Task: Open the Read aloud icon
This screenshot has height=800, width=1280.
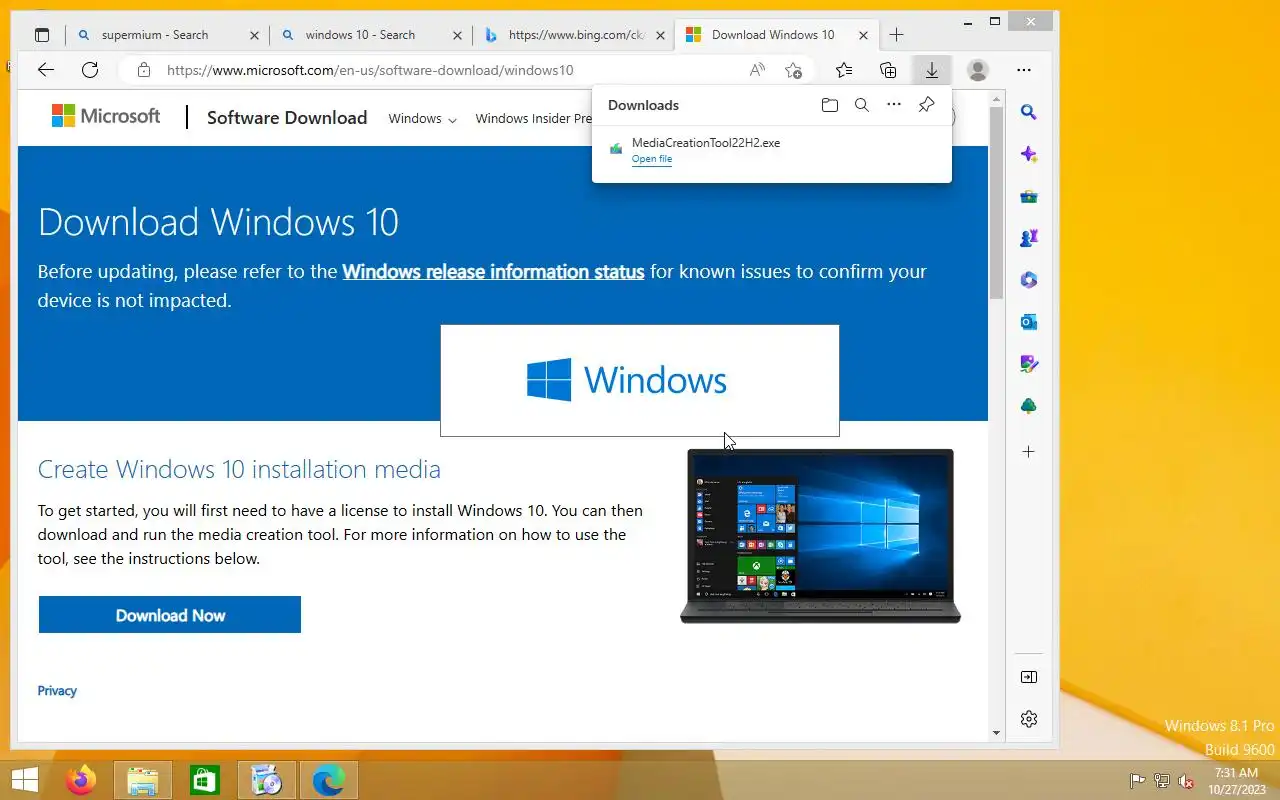Action: click(x=757, y=70)
